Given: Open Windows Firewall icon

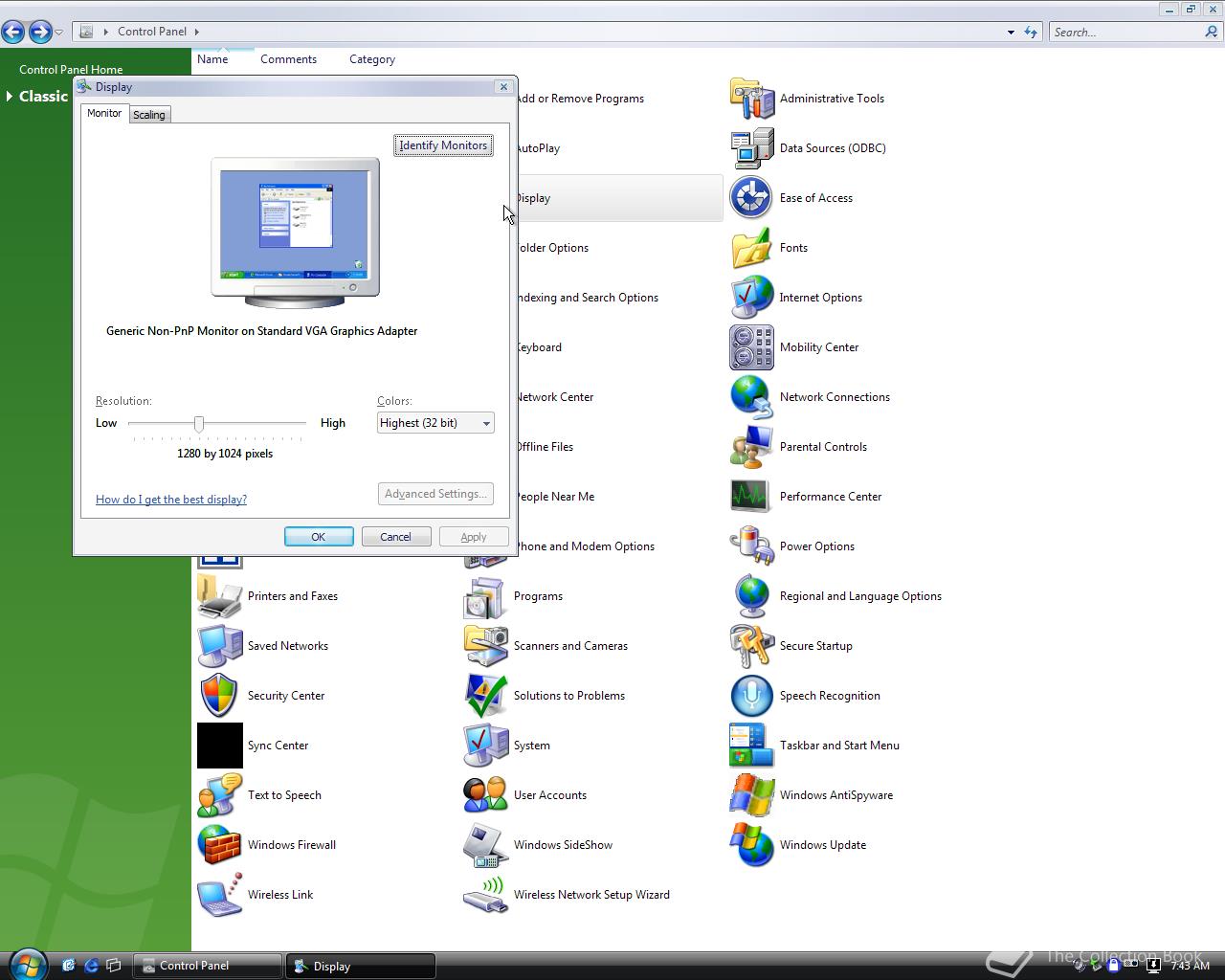Looking at the screenshot, I should [x=219, y=845].
